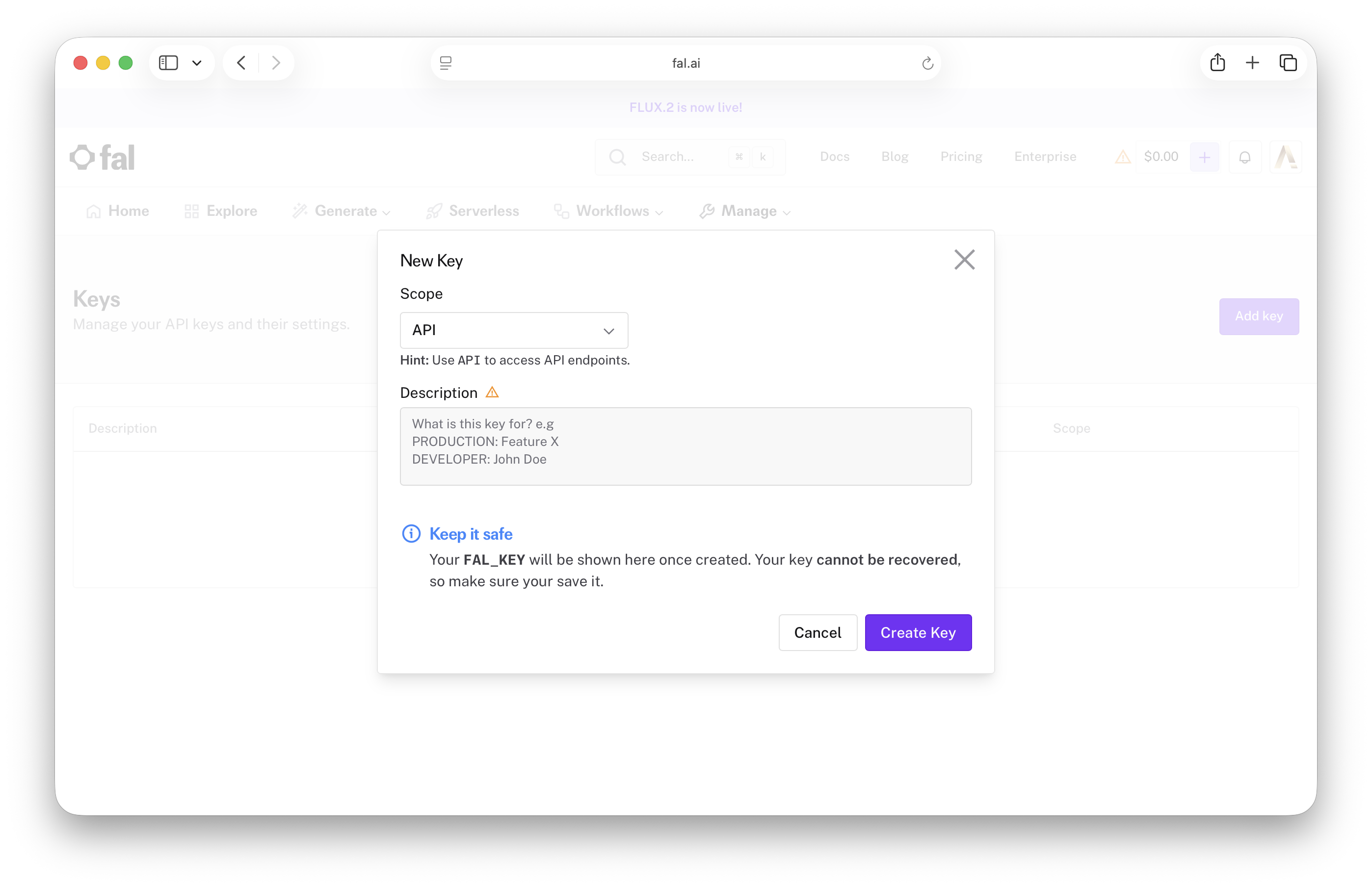
Task: Open a new tab with plus icon
Action: [x=1252, y=63]
